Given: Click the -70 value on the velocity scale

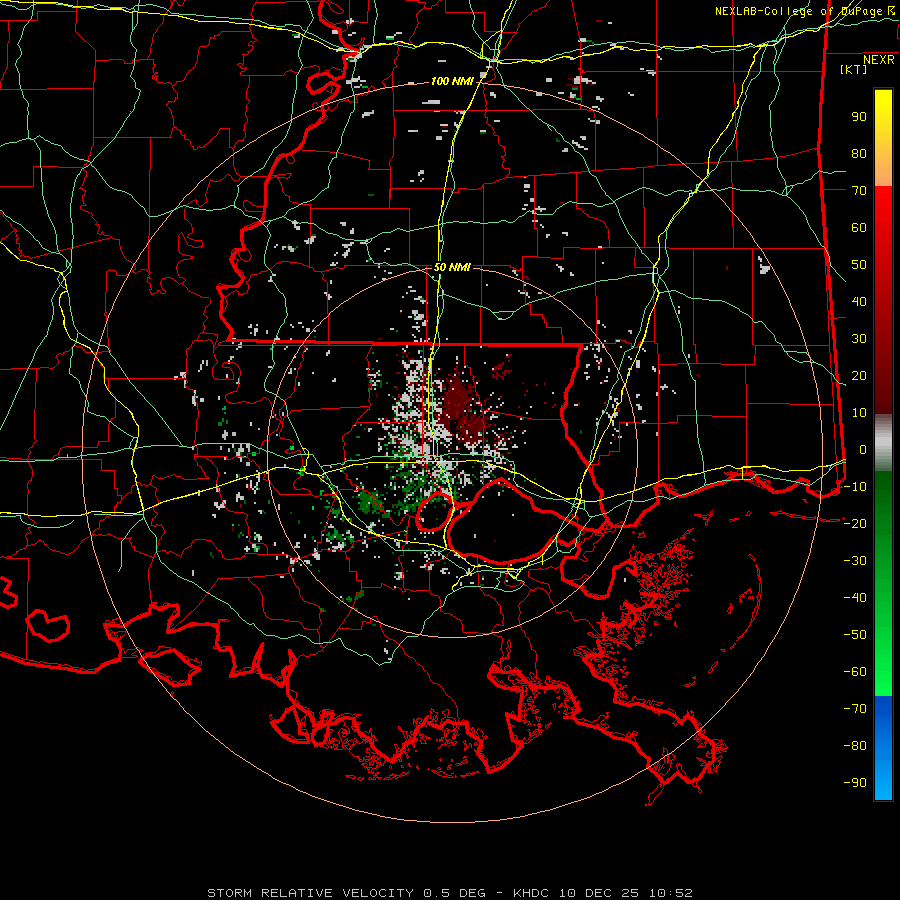Looking at the screenshot, I should [x=855, y=709].
